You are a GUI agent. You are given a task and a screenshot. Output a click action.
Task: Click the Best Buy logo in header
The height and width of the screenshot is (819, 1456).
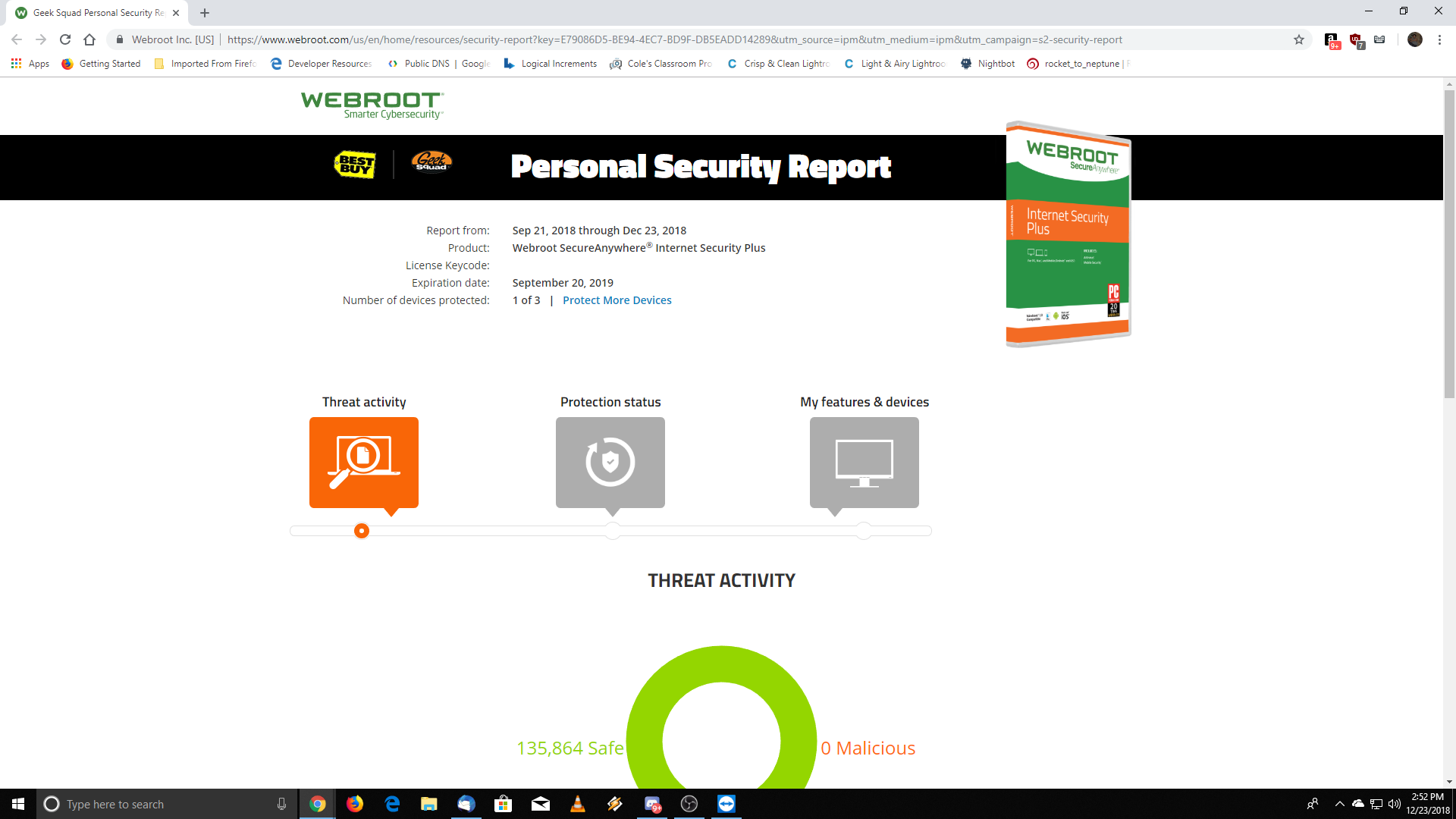[x=353, y=164]
